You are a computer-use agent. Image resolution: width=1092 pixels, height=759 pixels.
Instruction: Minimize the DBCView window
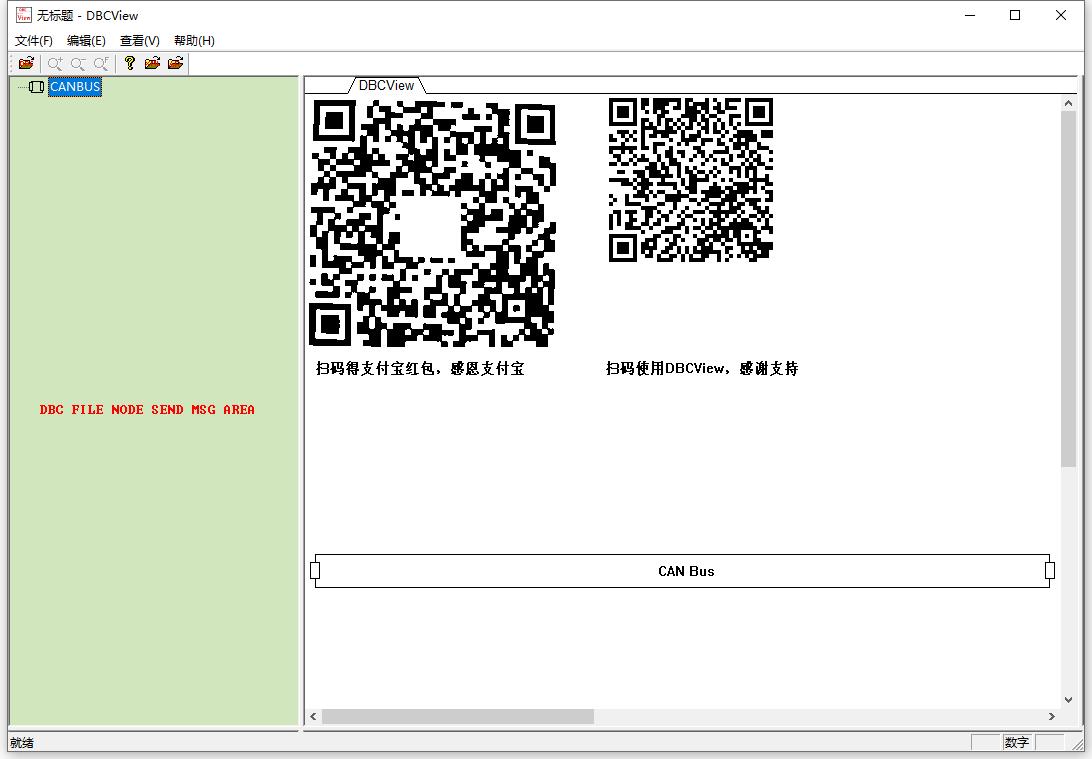tap(969, 15)
